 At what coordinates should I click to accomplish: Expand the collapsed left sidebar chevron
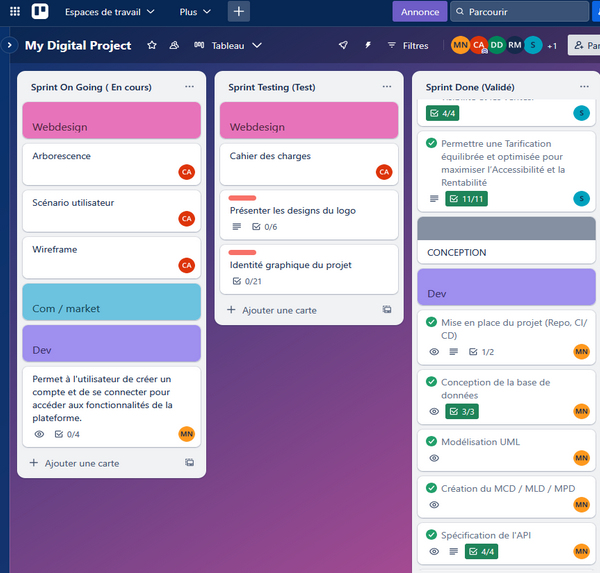pos(9,45)
